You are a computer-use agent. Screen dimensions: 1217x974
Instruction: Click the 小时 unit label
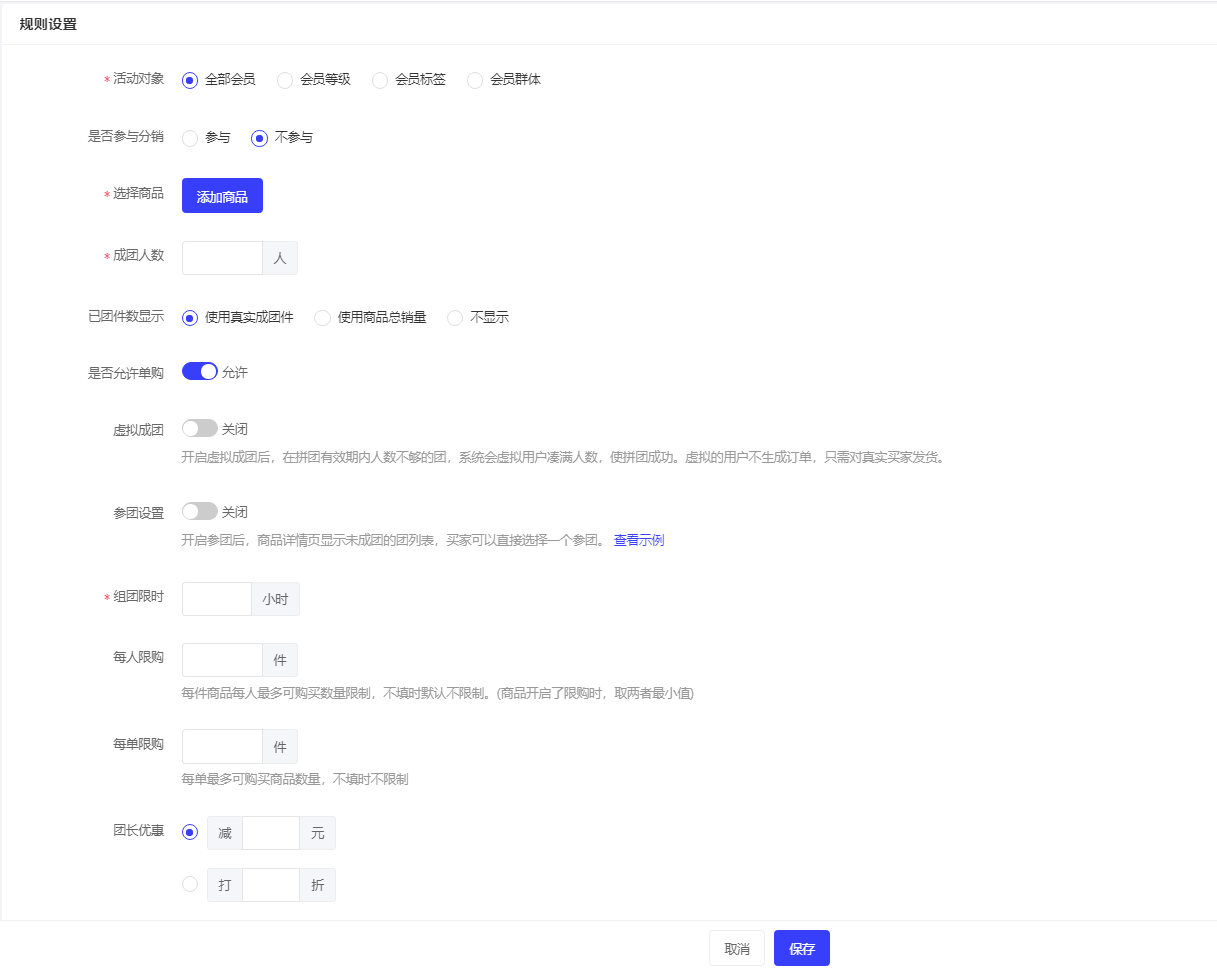click(275, 599)
